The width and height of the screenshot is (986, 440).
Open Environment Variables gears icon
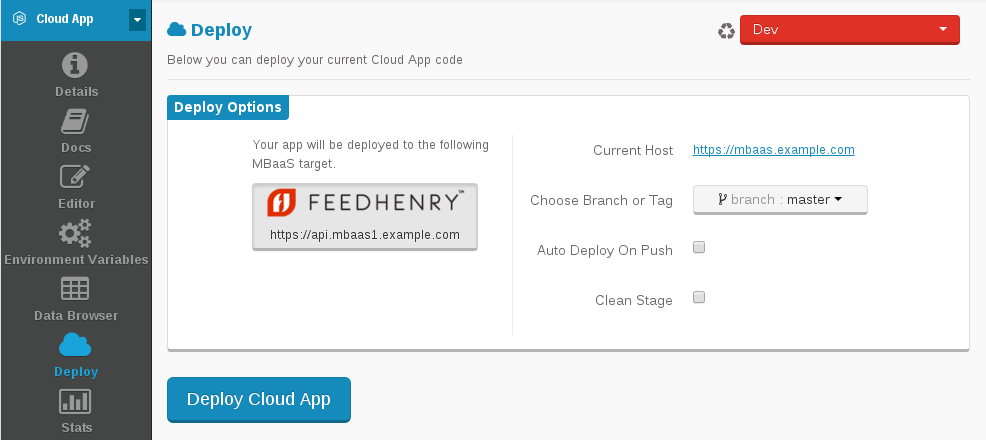75,233
